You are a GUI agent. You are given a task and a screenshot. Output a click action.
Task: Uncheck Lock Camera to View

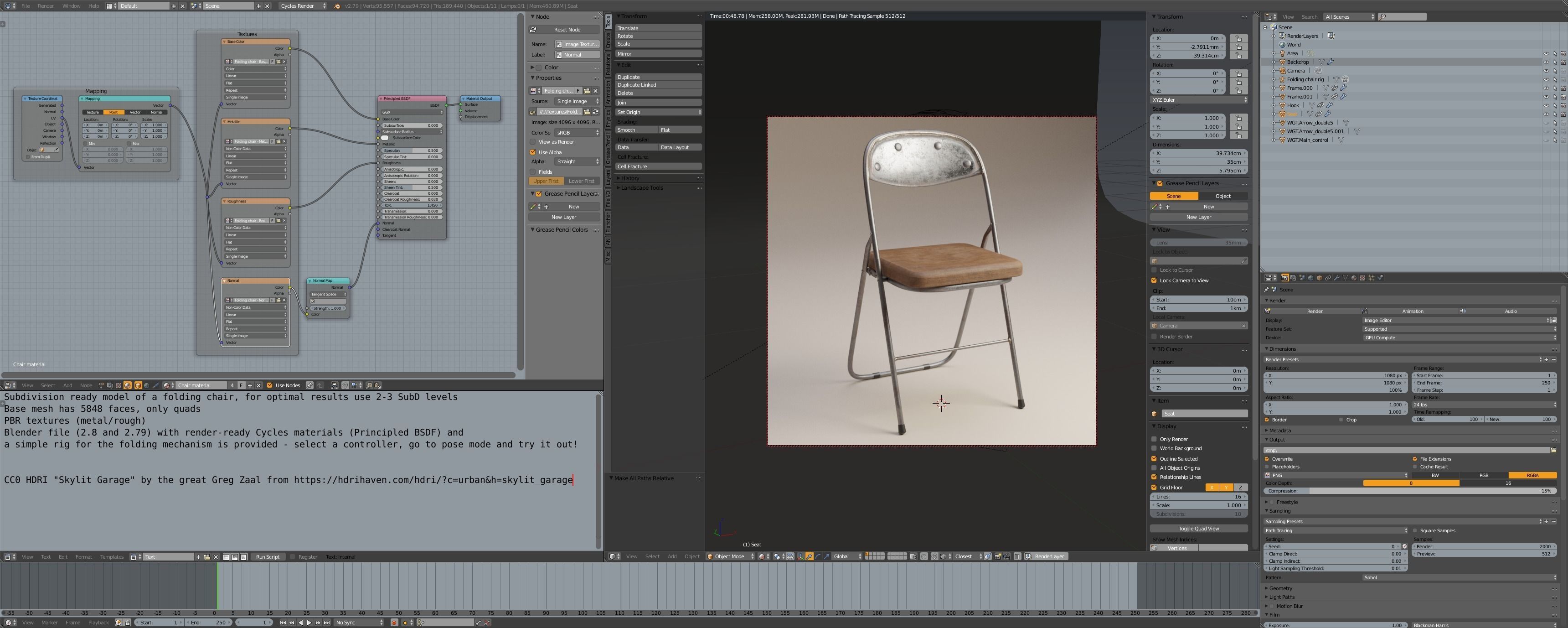[x=1154, y=280]
